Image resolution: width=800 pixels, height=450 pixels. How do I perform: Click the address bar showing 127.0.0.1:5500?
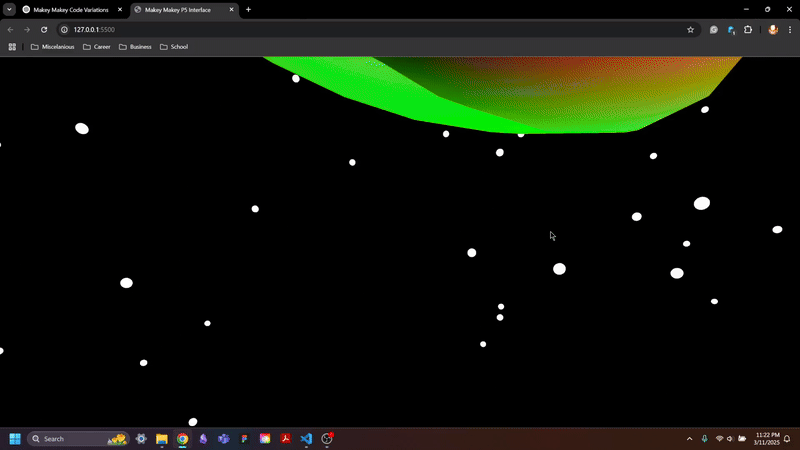(378, 30)
